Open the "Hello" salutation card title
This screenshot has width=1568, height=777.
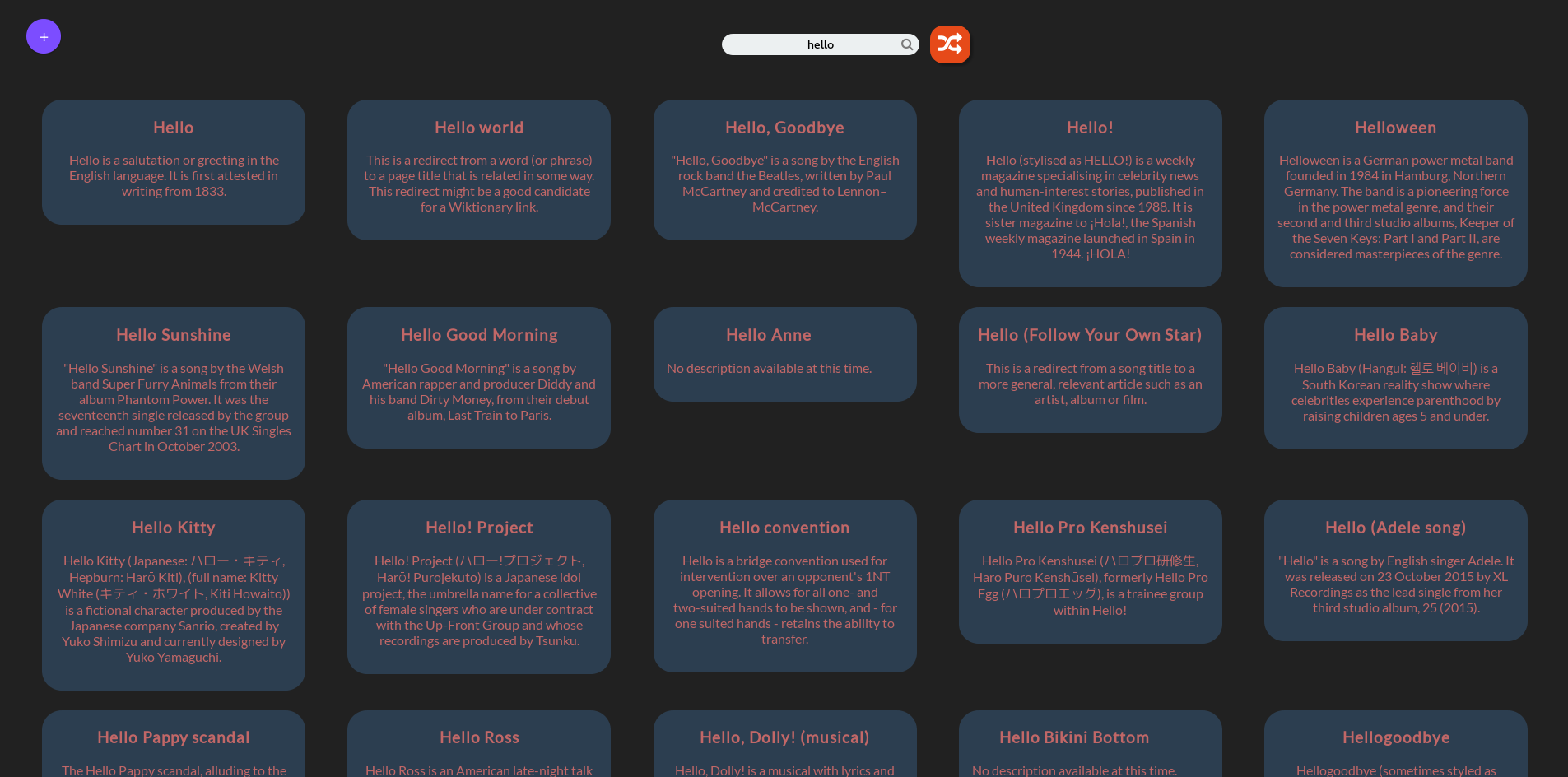(174, 128)
